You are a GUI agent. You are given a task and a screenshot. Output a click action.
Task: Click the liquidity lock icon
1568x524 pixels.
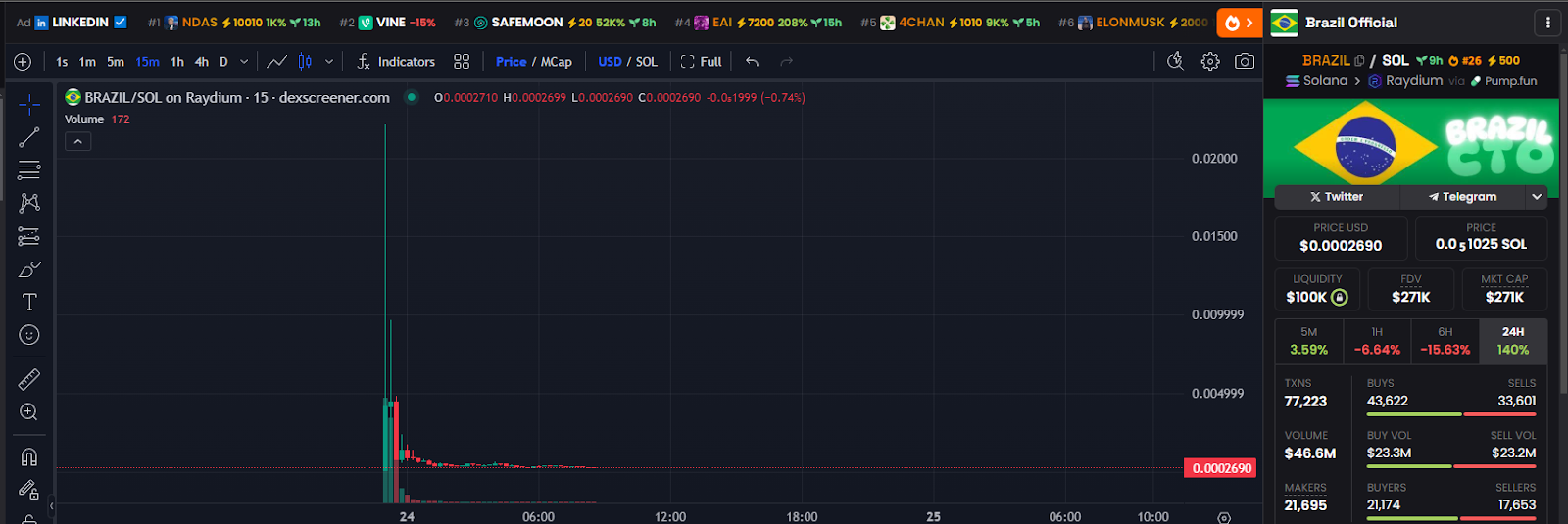point(1340,297)
